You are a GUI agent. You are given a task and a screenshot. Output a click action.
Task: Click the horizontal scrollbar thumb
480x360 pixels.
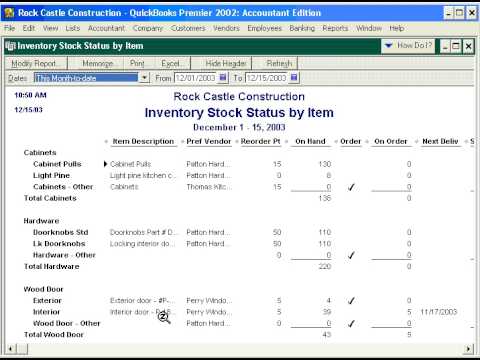pyautogui.click(x=22, y=349)
